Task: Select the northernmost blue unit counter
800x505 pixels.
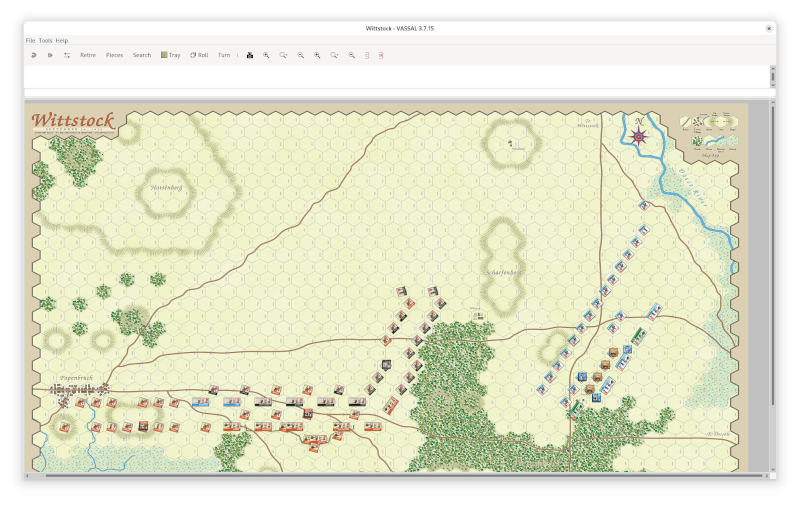Action: (644, 206)
